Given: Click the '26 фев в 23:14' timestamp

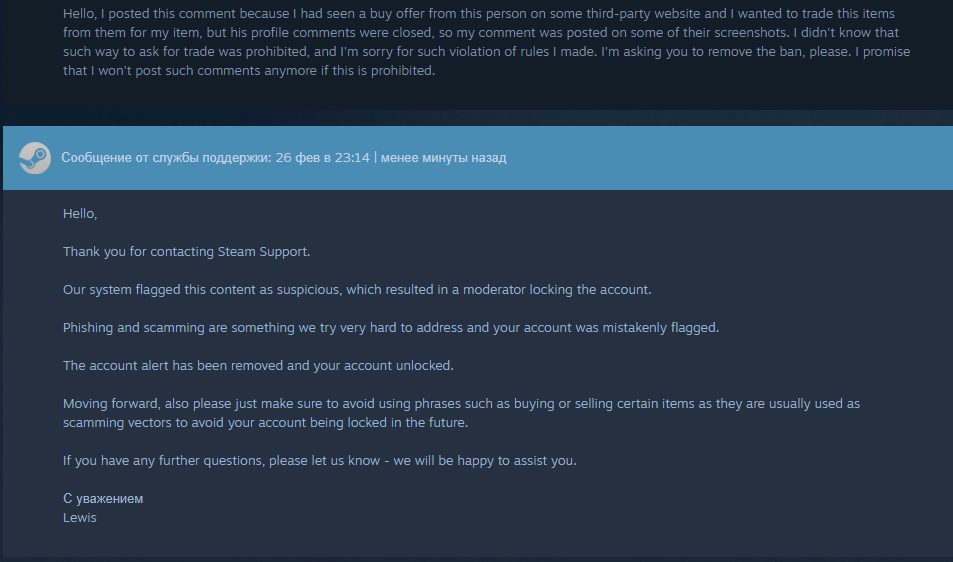Looking at the screenshot, I should tap(322, 158).
